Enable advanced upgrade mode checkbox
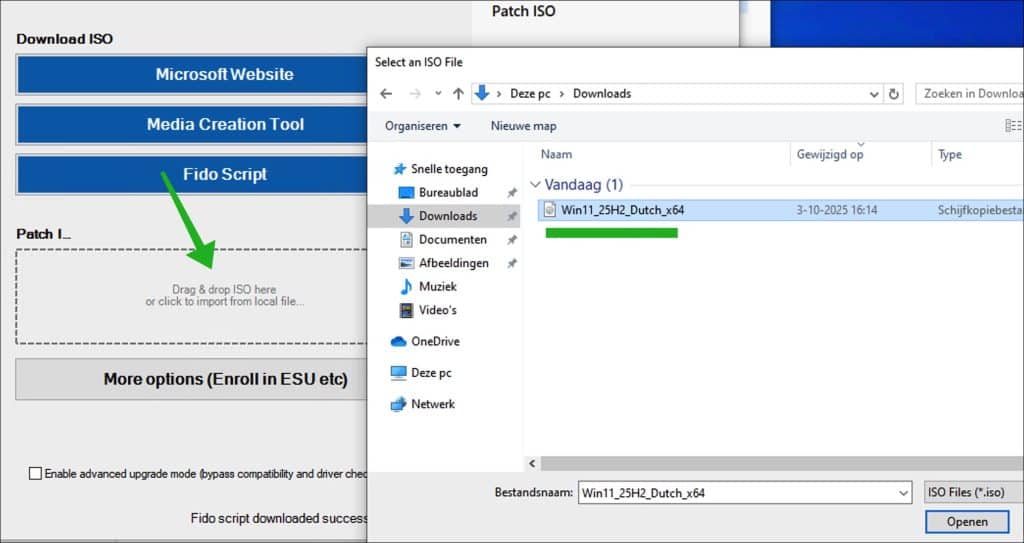 click(36, 473)
